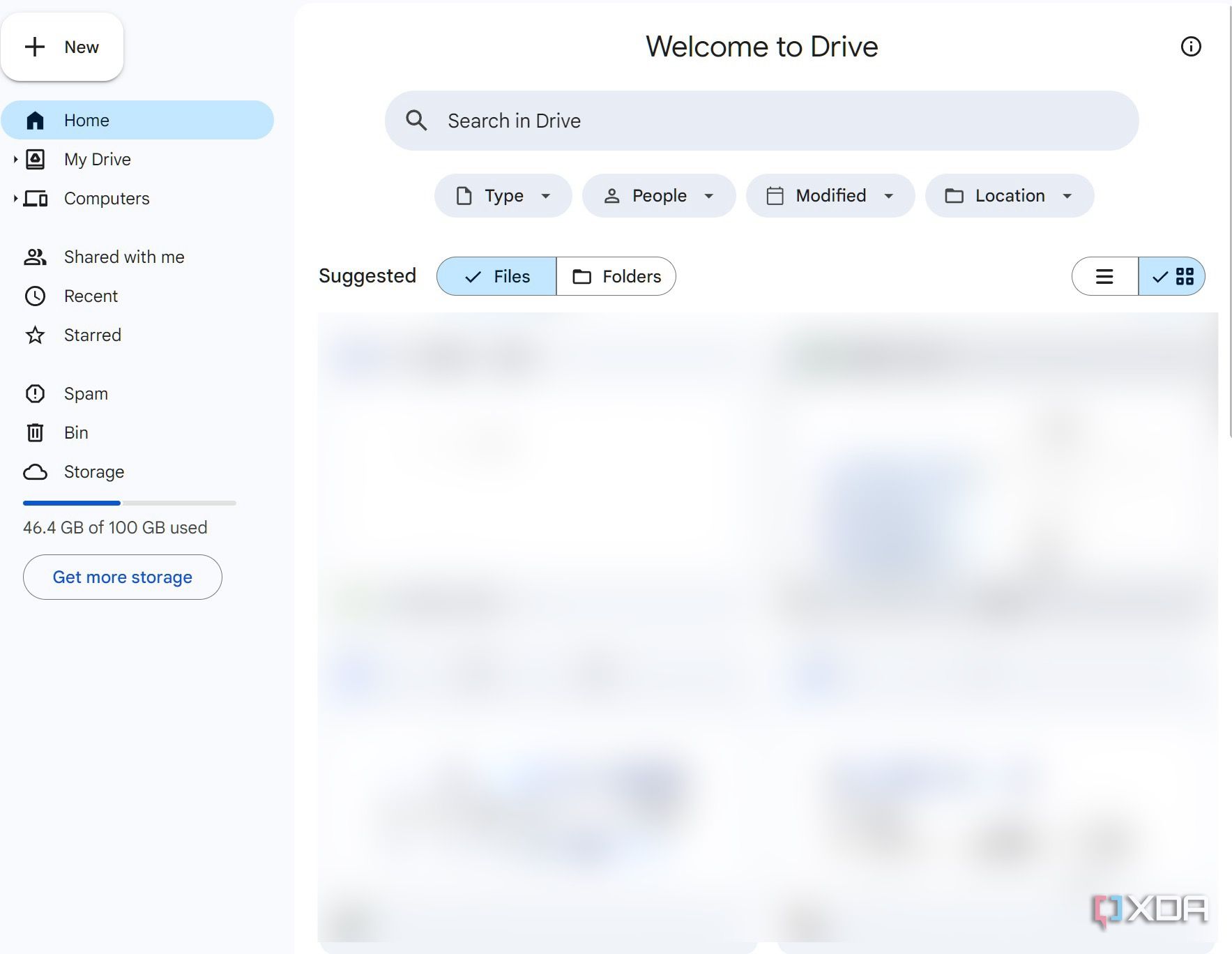Click the search magnifier icon
Screen dimensions: 1232x954
416,121
